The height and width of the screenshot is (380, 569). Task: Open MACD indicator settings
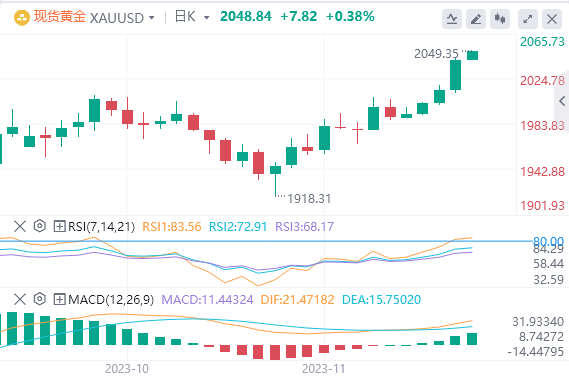pyautogui.click(x=40, y=299)
